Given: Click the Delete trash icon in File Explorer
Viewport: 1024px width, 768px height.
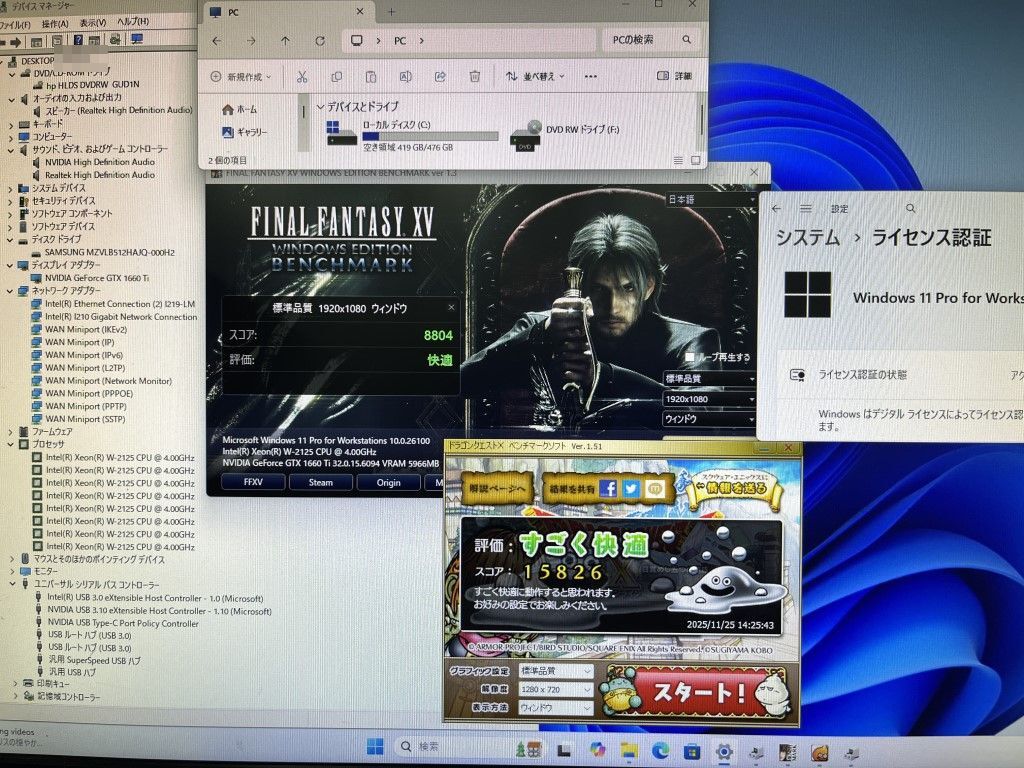Looking at the screenshot, I should pos(475,76).
